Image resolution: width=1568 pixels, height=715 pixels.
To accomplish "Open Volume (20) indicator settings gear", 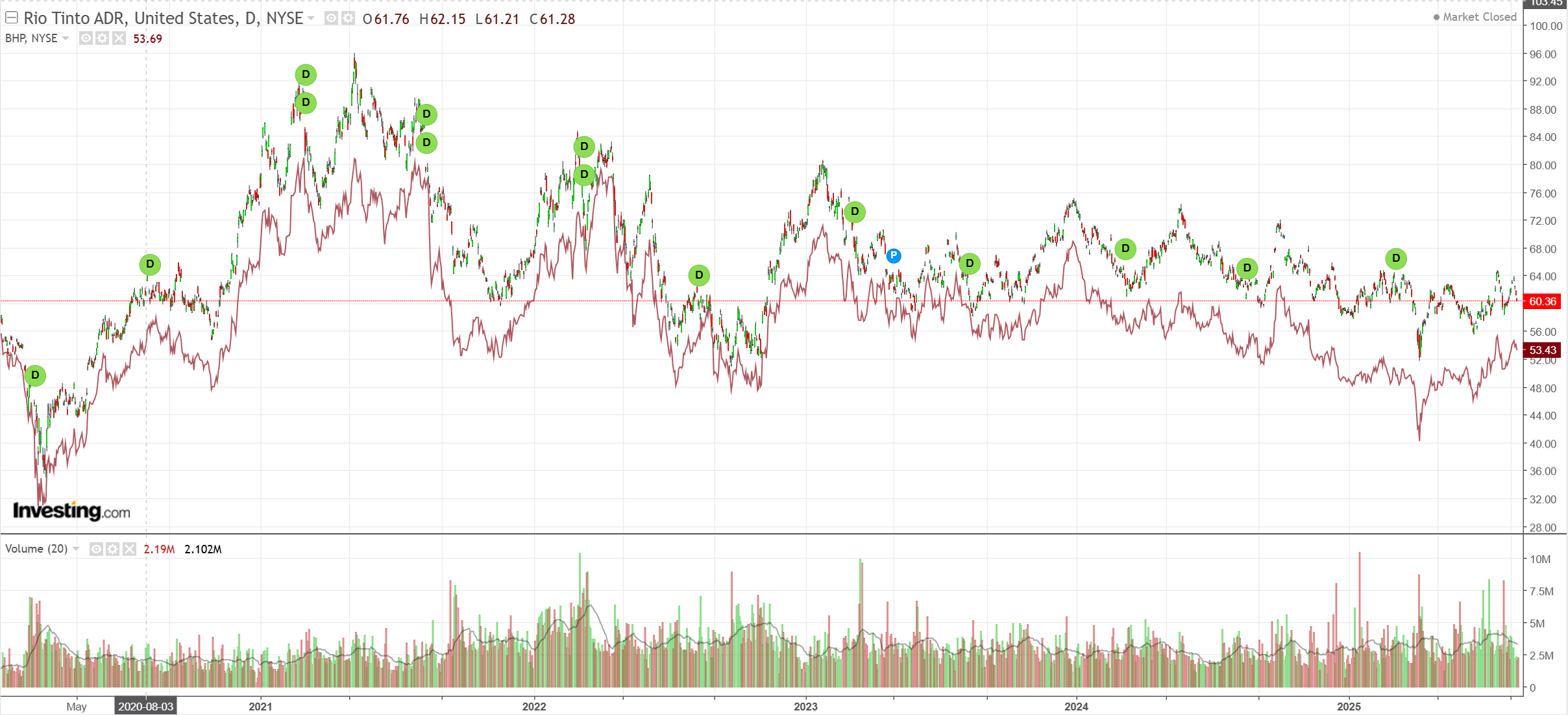I will pyautogui.click(x=113, y=549).
